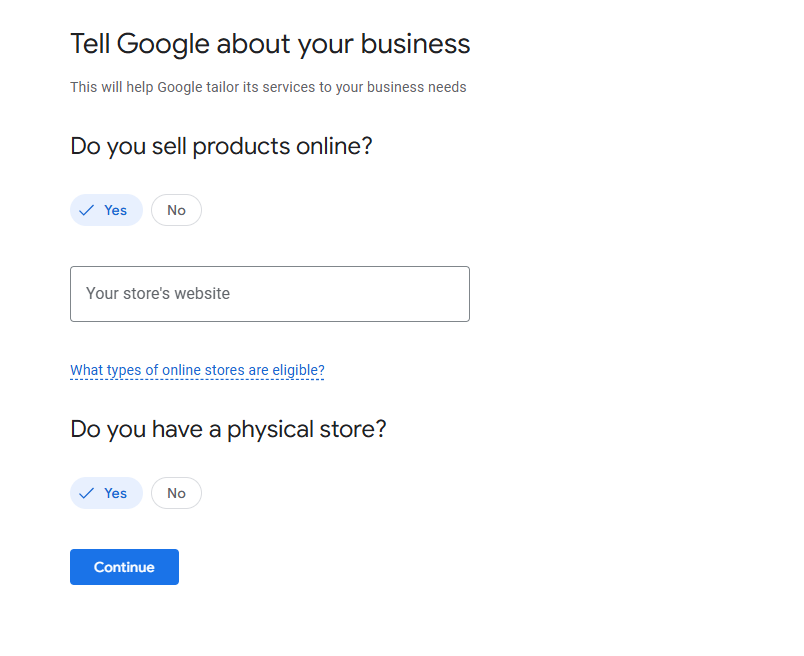Choose No for having a physical store

(x=176, y=493)
